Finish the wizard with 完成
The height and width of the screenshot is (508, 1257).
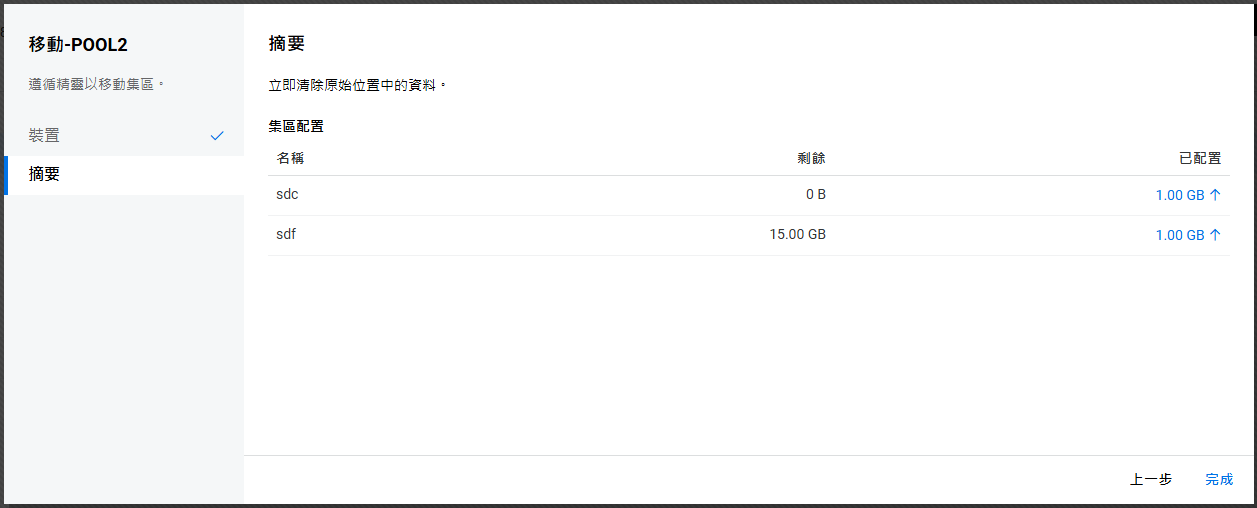pyautogui.click(x=1219, y=480)
